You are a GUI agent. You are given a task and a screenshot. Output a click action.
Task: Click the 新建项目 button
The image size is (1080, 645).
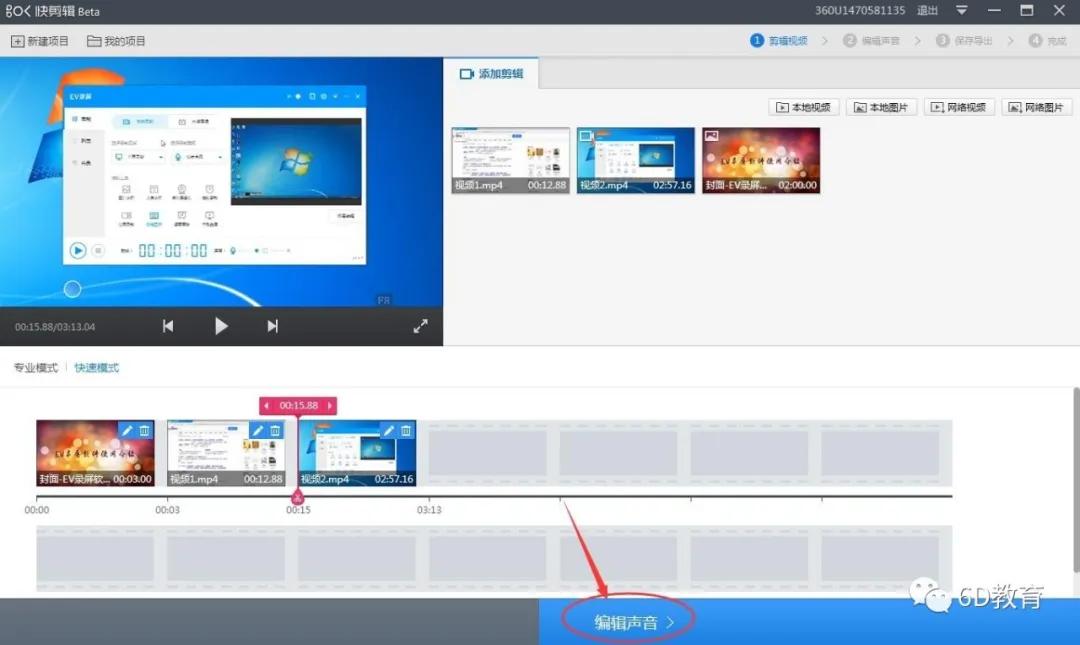tap(39, 41)
